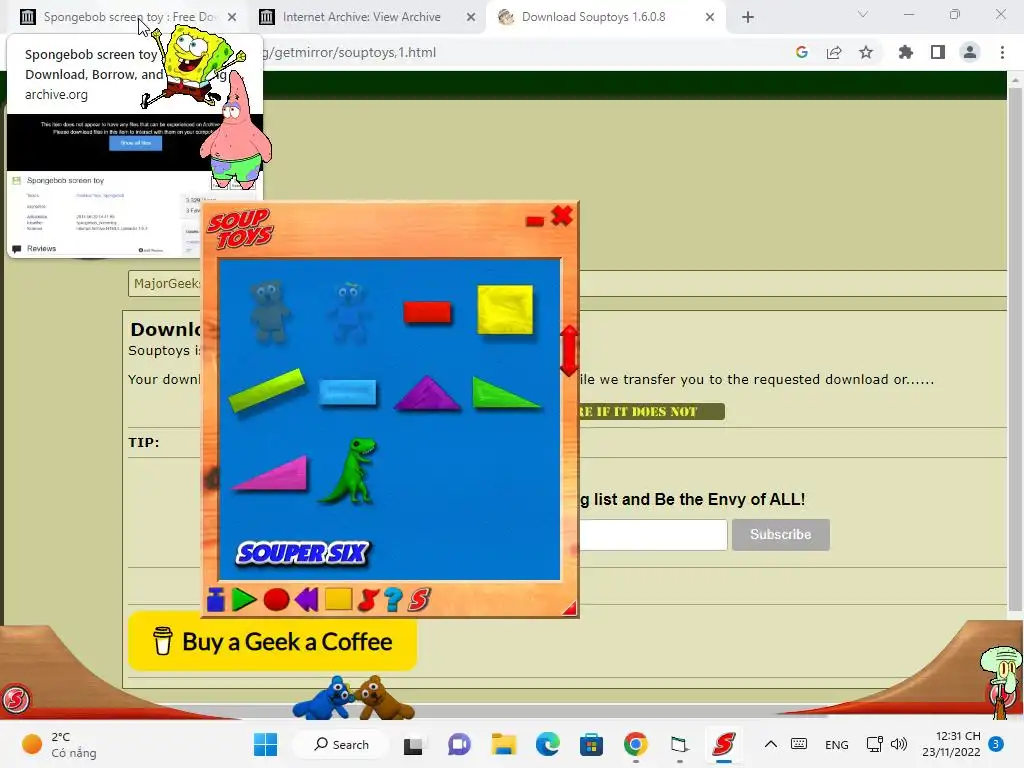The image size is (1024, 768).
Task: Open Chrome profile avatar
Action: pos(970,52)
